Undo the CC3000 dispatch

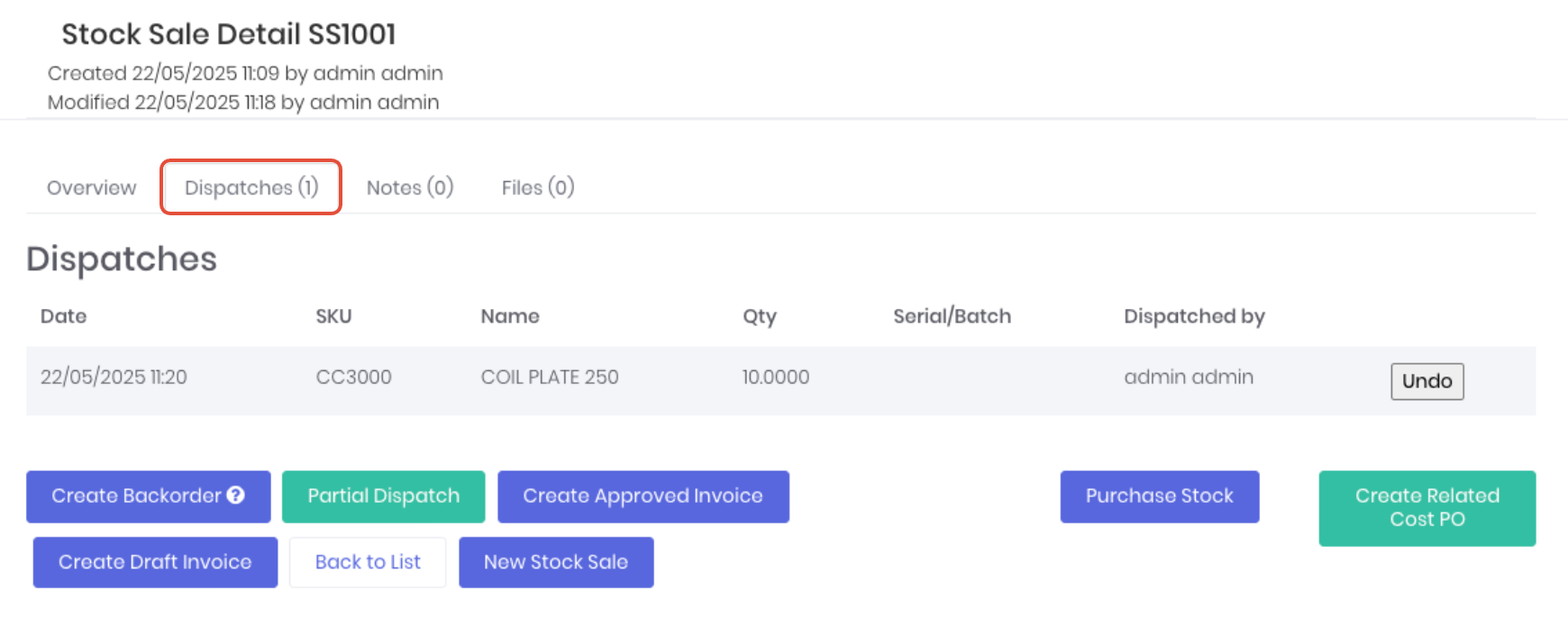(x=1427, y=381)
